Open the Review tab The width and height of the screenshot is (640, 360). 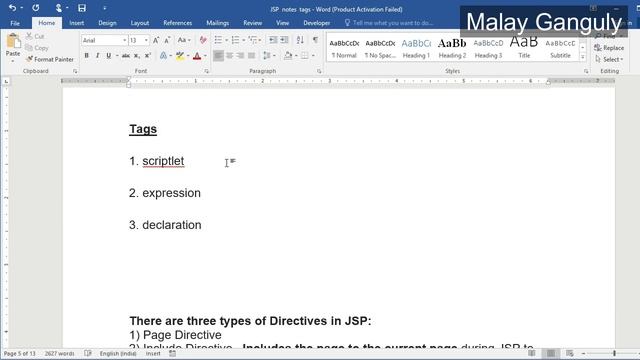click(253, 23)
